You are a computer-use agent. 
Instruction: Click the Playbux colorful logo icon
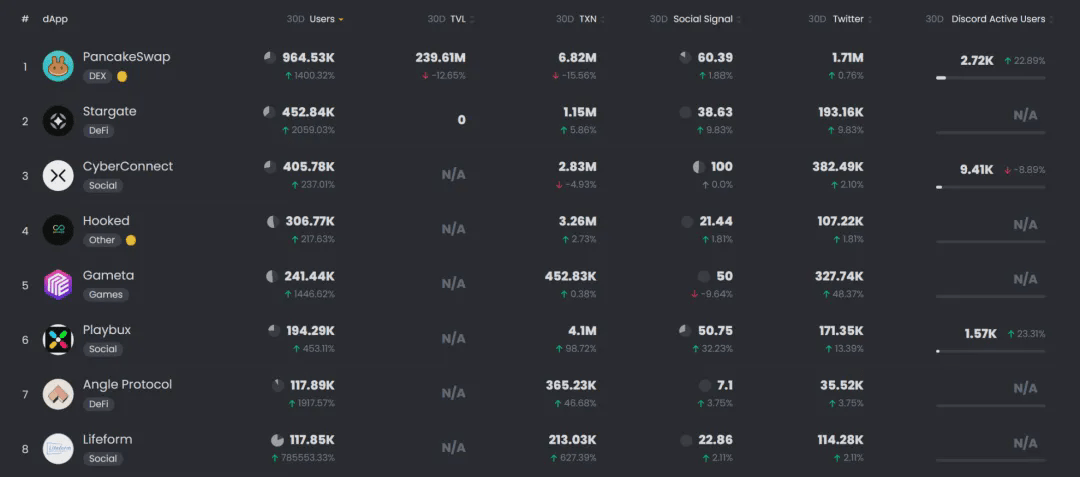(x=58, y=339)
